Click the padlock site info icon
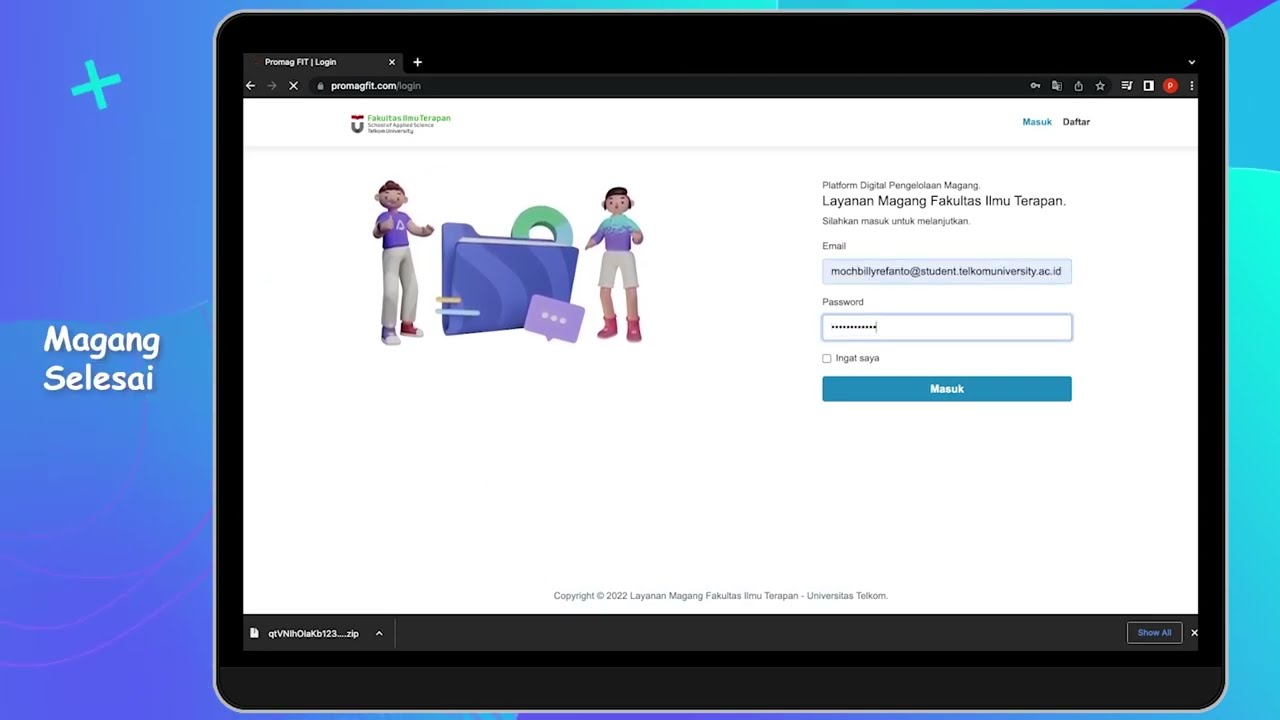This screenshot has width=1280, height=720. click(320, 86)
